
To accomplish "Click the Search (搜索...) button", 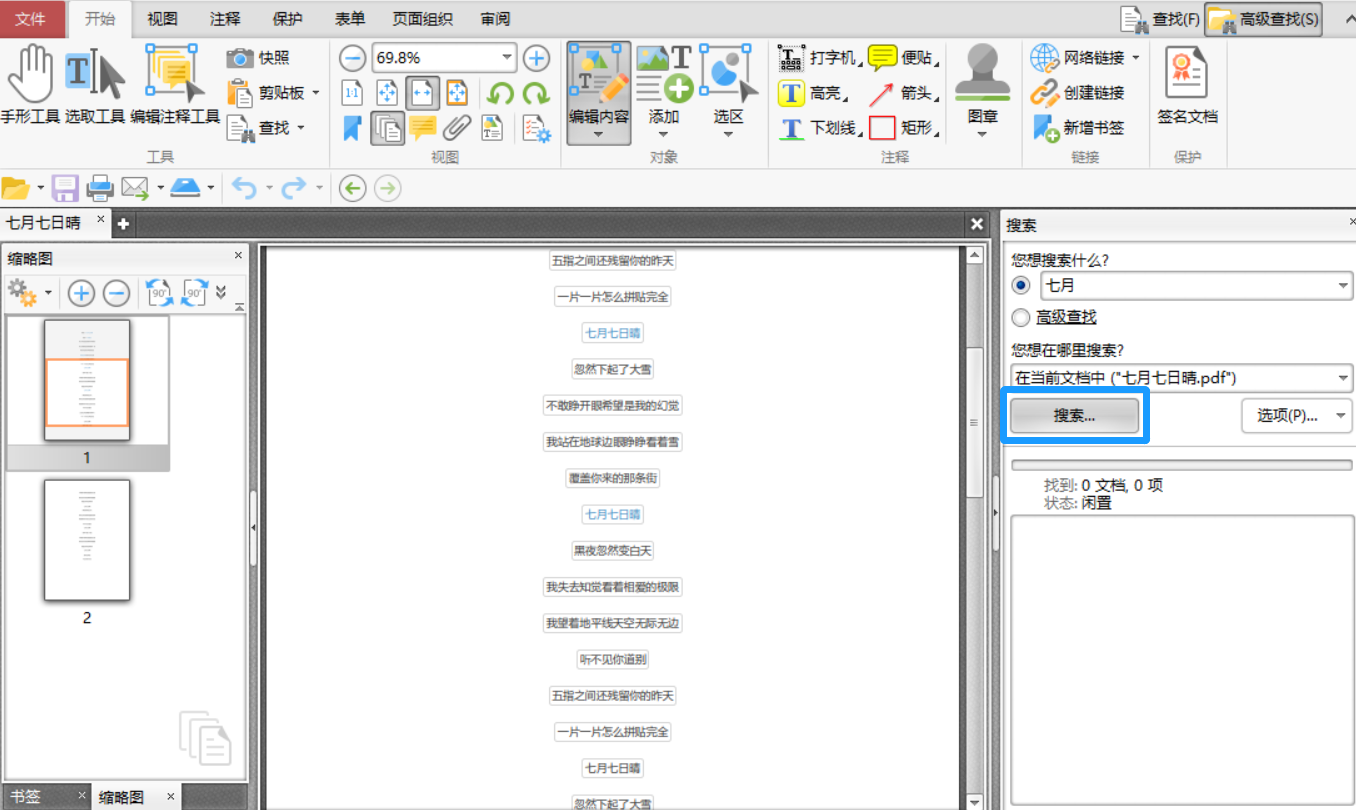I will [1074, 416].
